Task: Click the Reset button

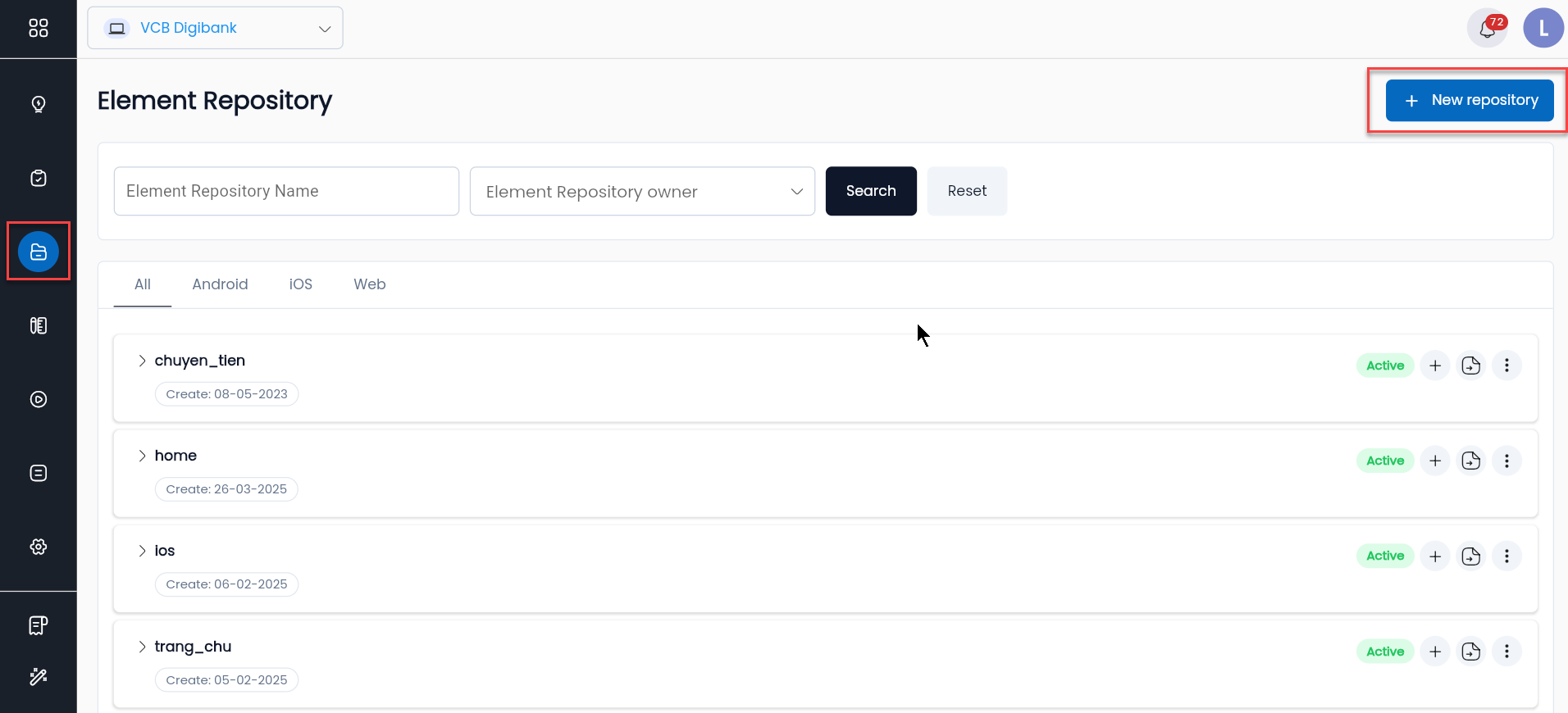Action: click(967, 191)
